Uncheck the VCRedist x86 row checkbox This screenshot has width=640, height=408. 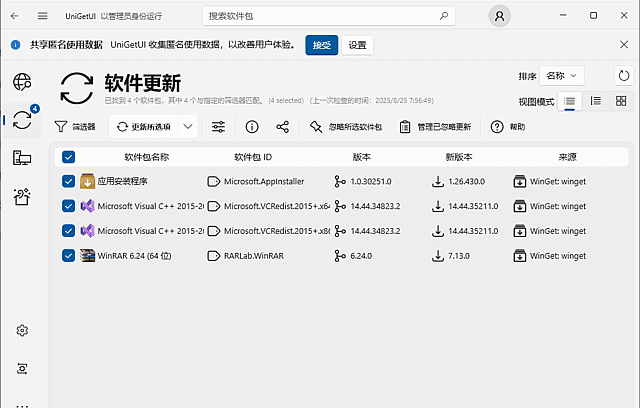click(x=69, y=231)
